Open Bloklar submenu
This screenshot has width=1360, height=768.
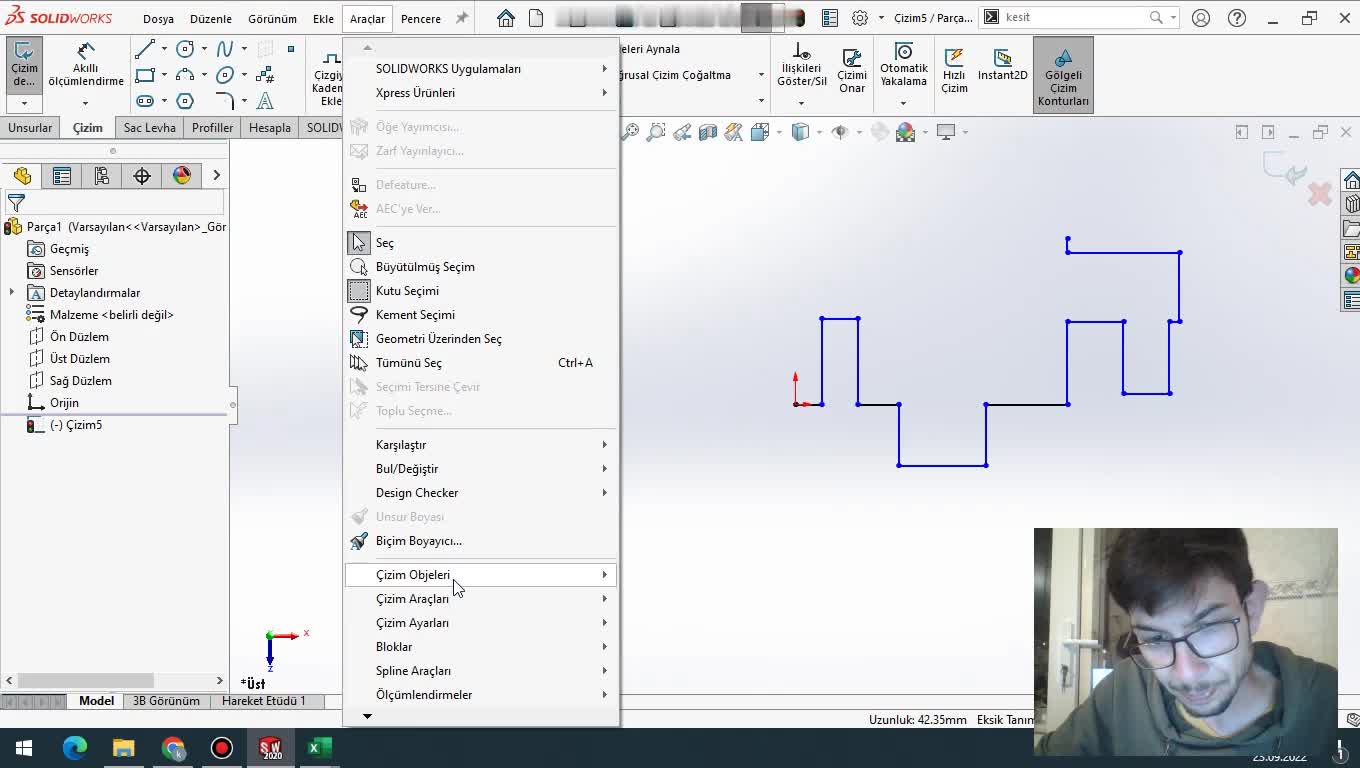(481, 647)
